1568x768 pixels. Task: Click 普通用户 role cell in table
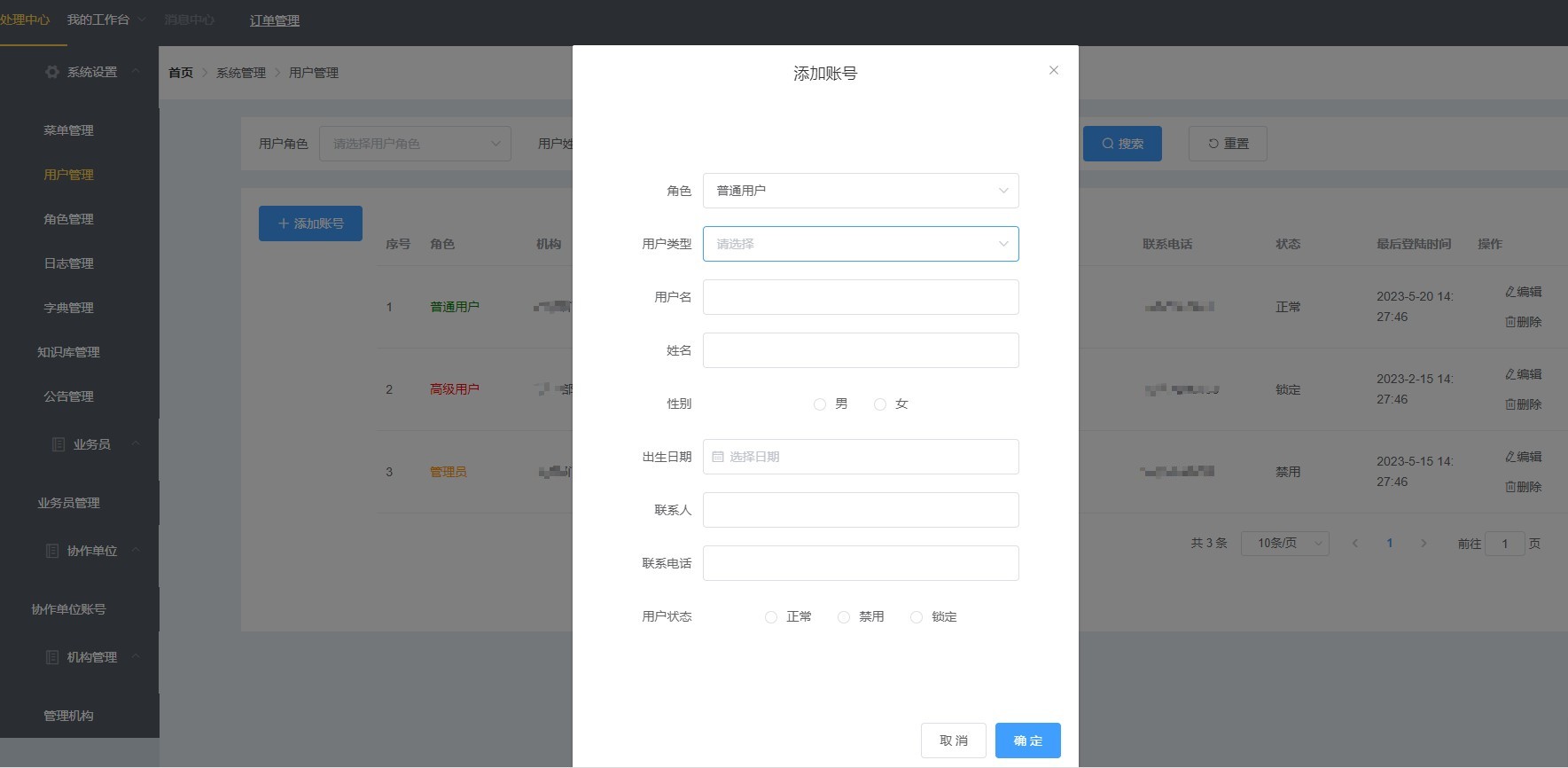pyautogui.click(x=455, y=307)
